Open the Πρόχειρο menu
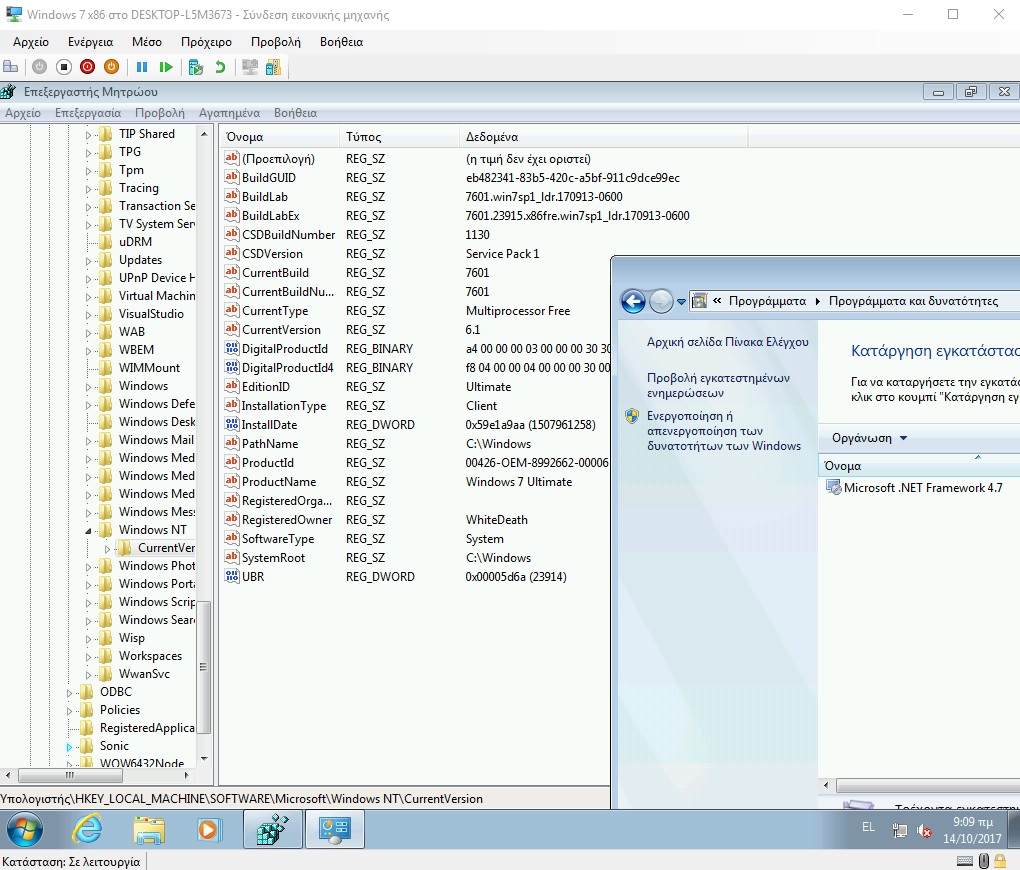The height and width of the screenshot is (870, 1020). 206,42
